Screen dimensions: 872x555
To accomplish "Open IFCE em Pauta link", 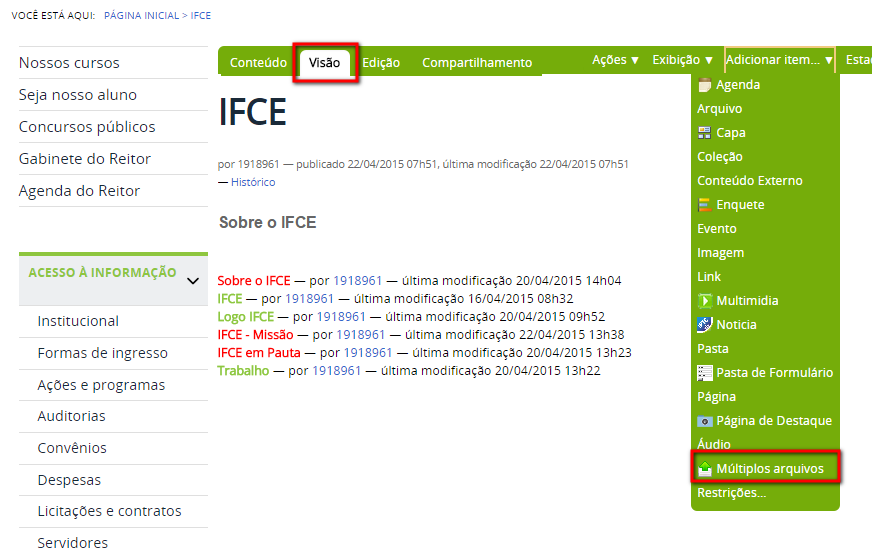I will coord(259,353).
